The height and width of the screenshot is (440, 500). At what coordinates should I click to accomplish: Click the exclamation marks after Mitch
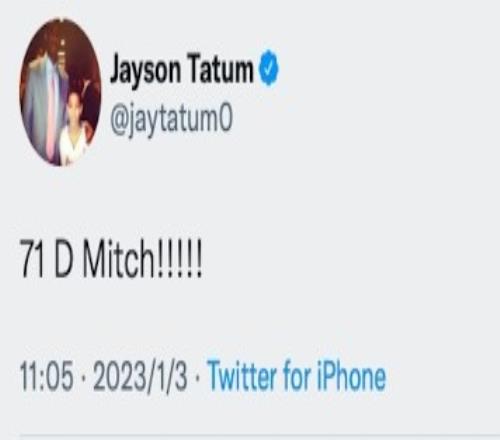[178, 259]
